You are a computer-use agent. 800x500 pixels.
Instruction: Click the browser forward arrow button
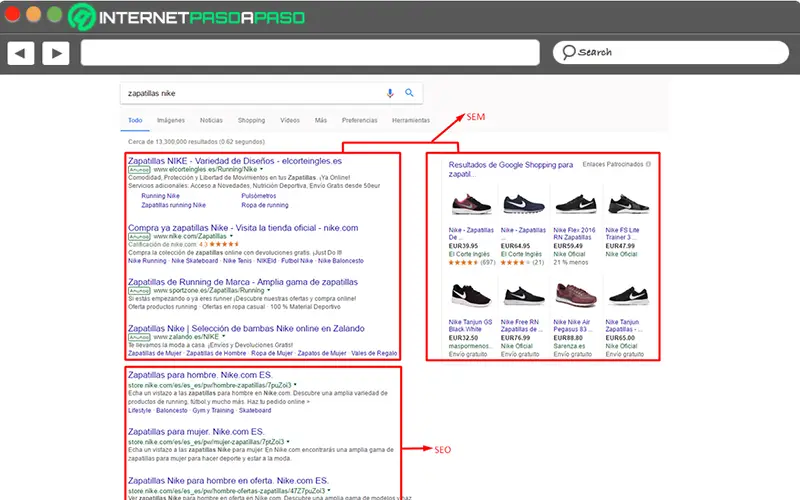[55, 53]
